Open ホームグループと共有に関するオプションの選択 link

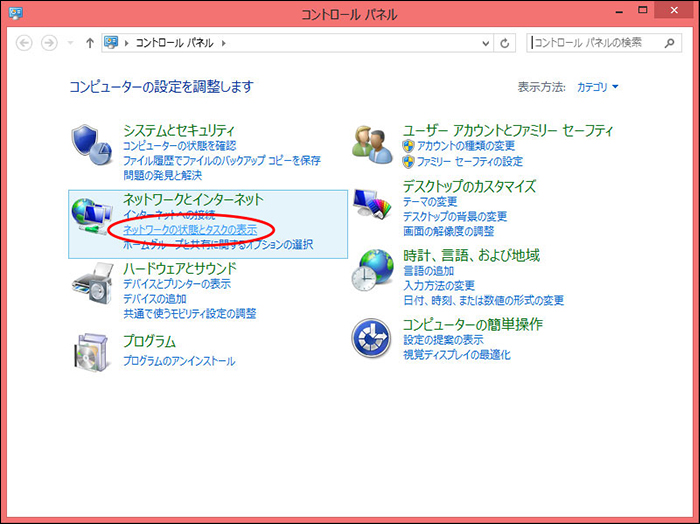[x=218, y=245]
